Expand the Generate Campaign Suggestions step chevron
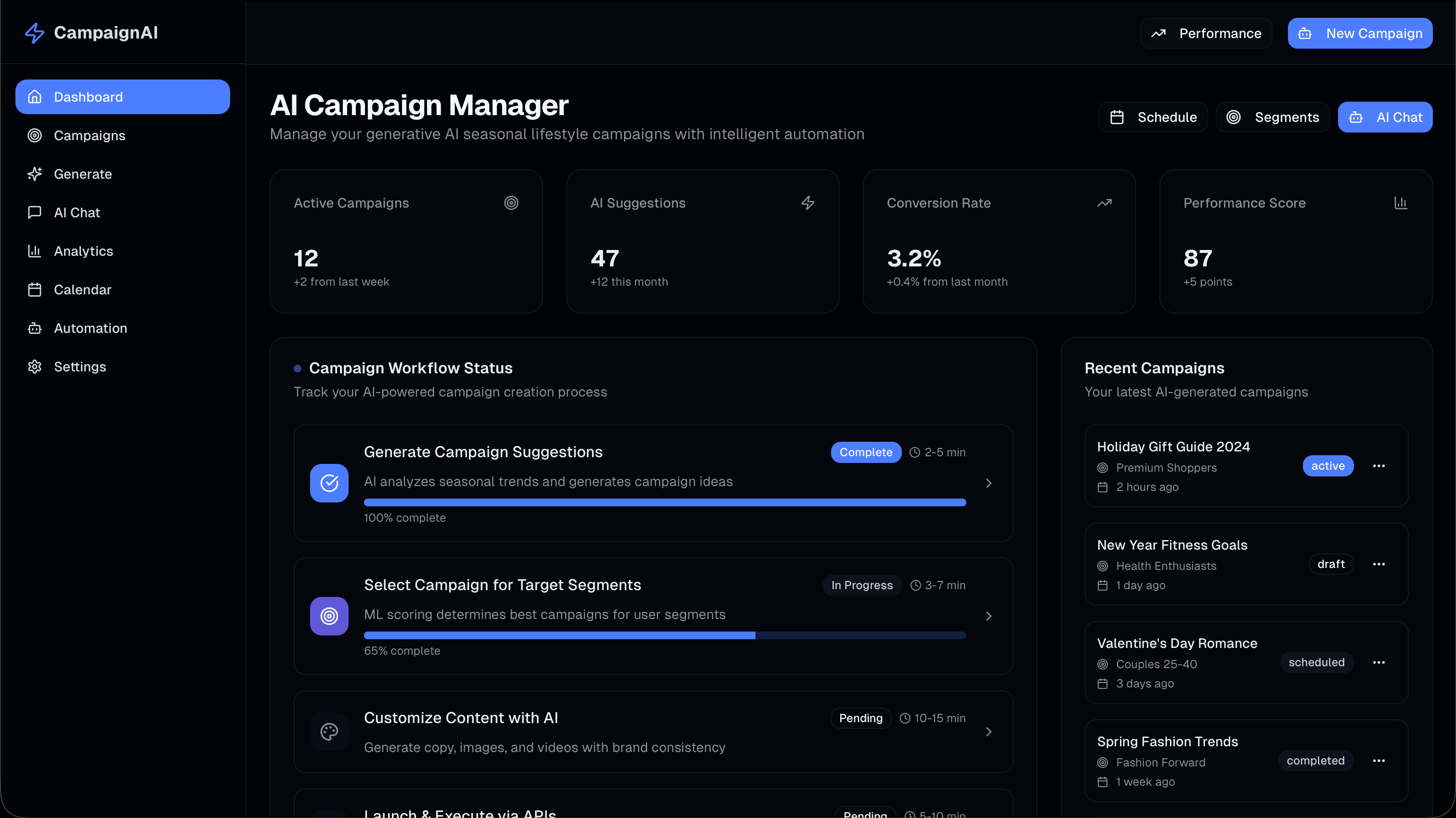Image resolution: width=1456 pixels, height=818 pixels. coord(988,483)
